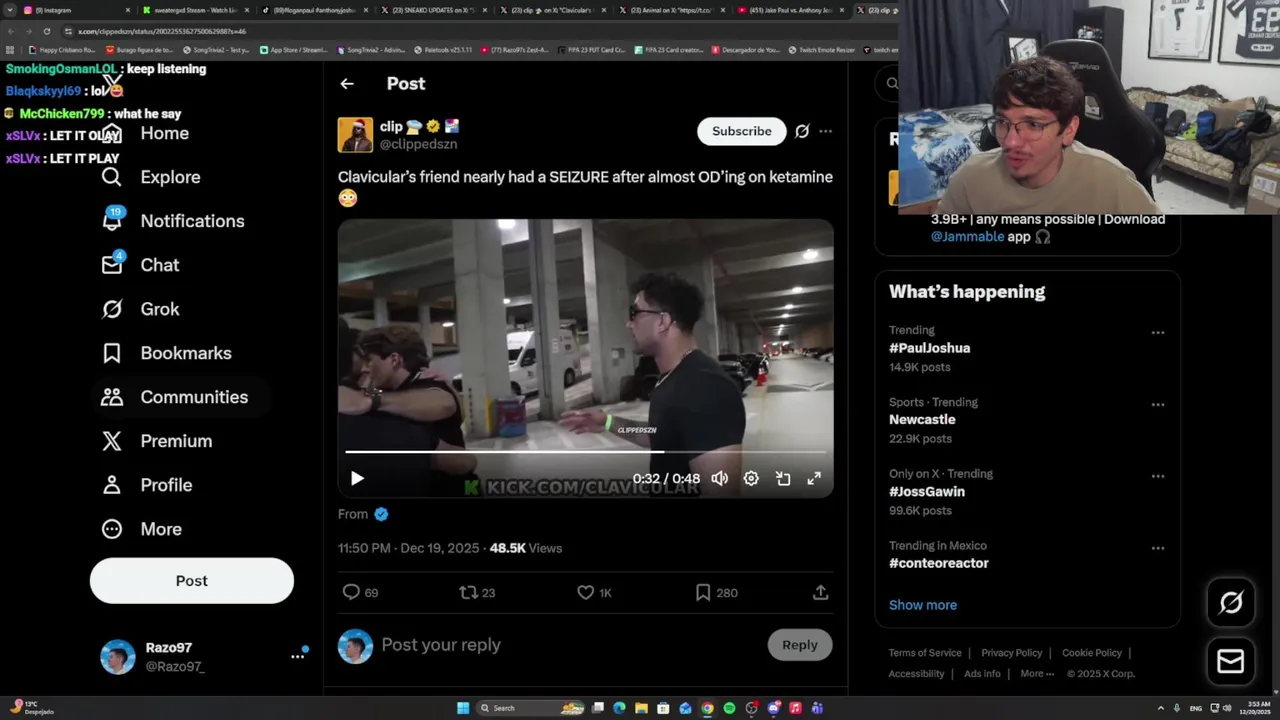Enter fullscreen on the video
The image size is (1280, 720).
[x=814, y=479]
